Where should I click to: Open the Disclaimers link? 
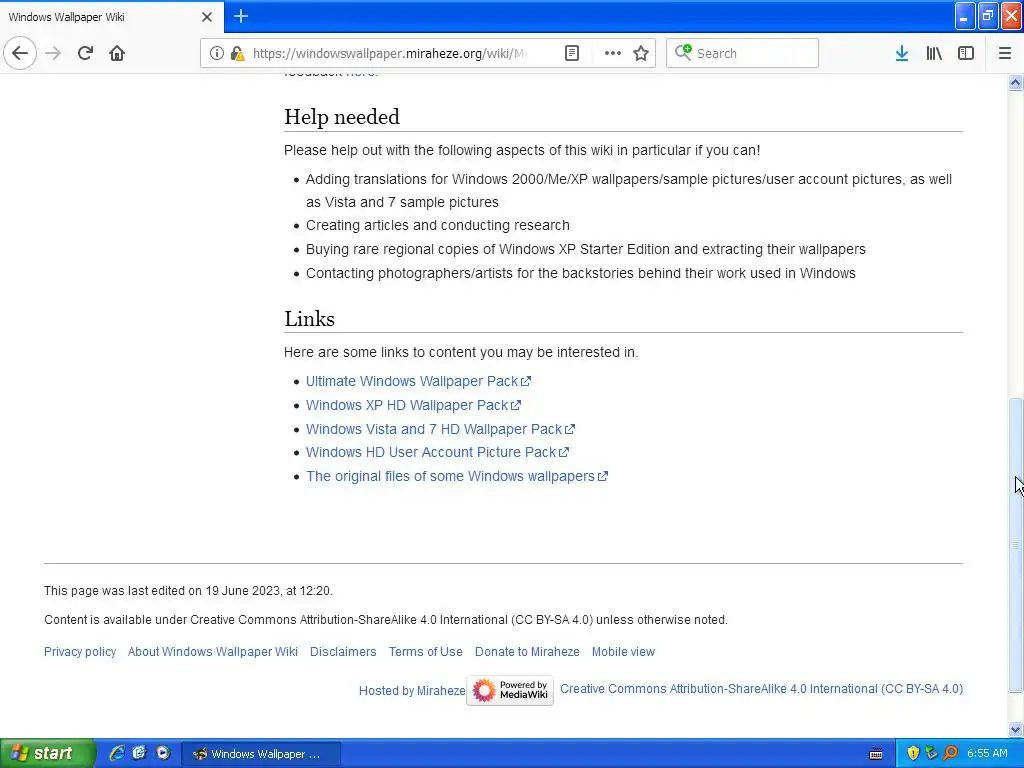tap(343, 652)
